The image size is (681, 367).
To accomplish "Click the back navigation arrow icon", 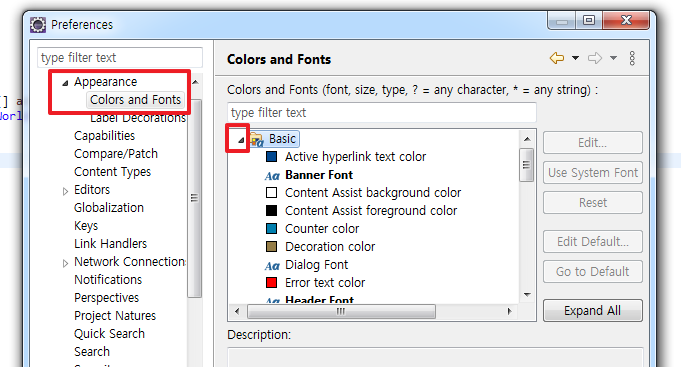I will click(557, 58).
